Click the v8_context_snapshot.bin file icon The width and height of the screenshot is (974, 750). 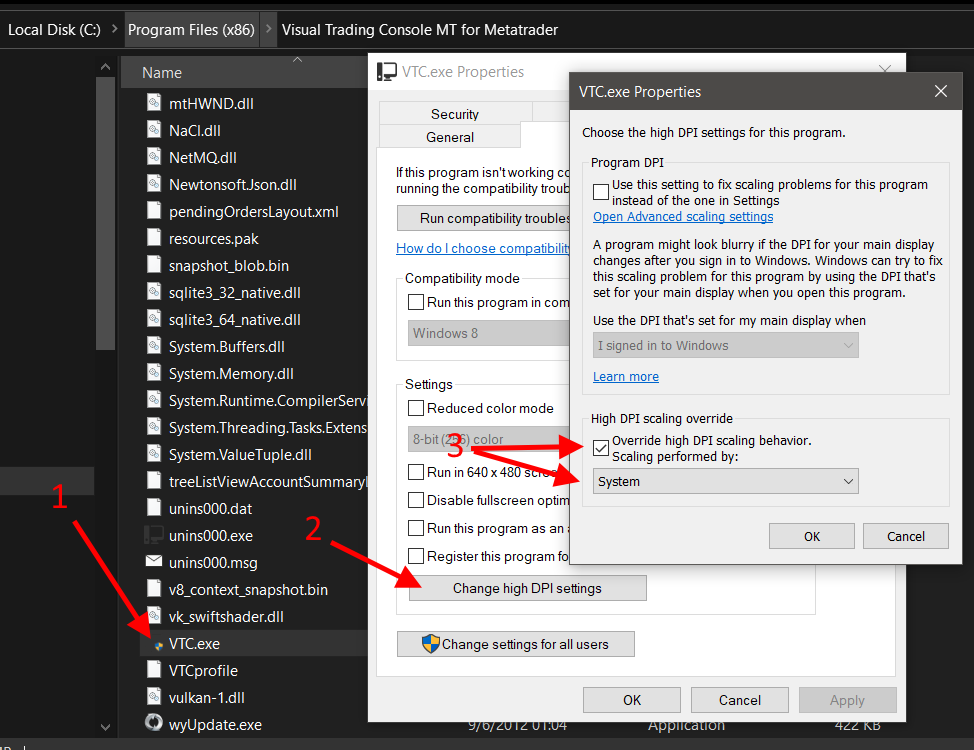(x=153, y=588)
